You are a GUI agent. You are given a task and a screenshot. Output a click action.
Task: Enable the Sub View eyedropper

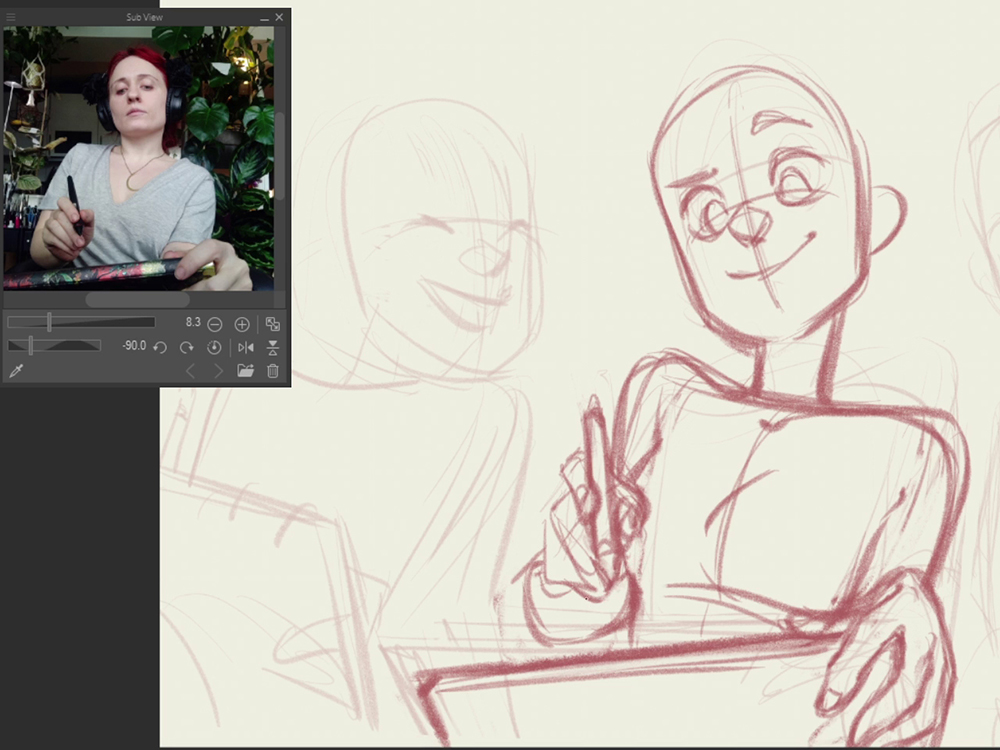(15, 371)
